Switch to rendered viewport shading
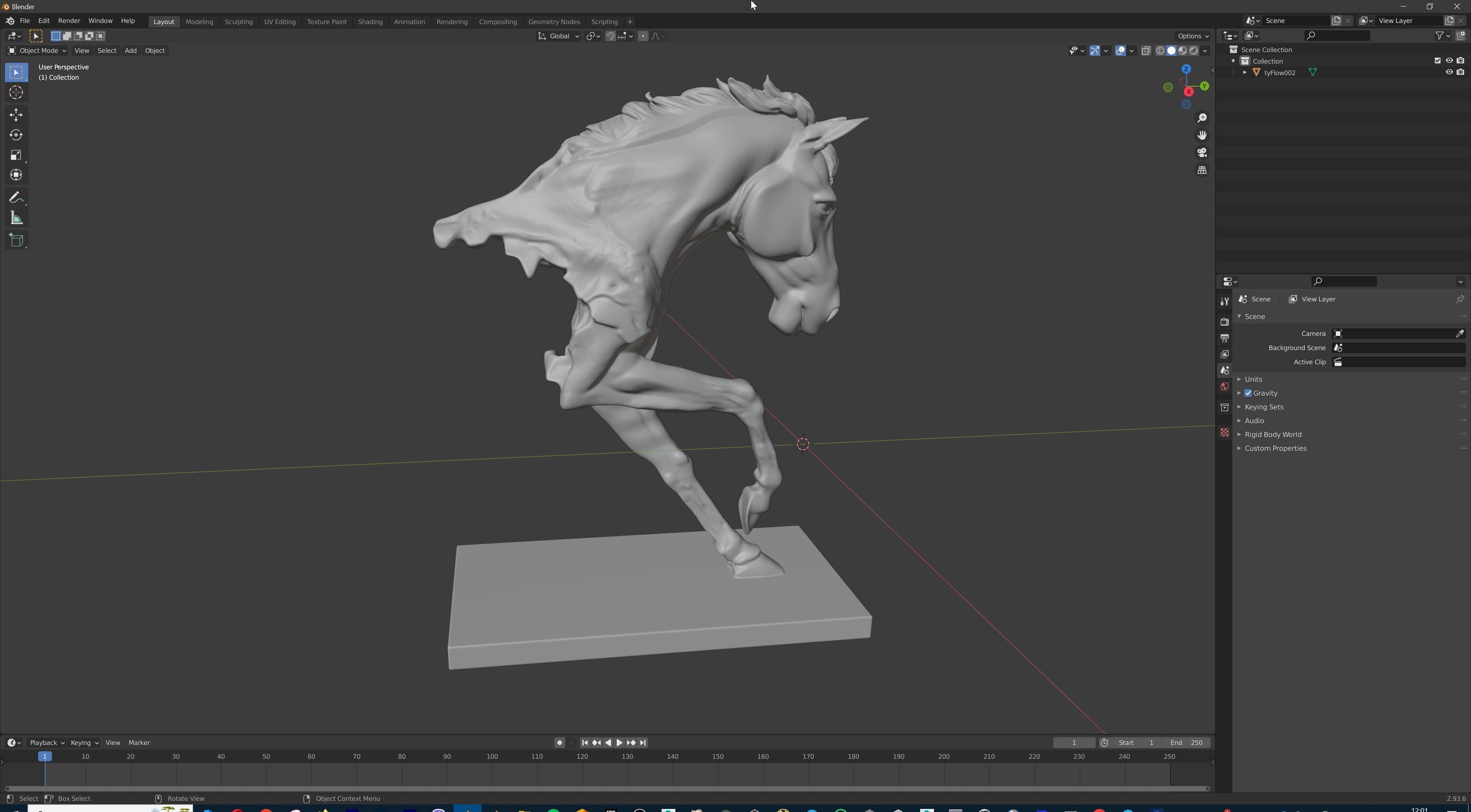 click(1194, 51)
